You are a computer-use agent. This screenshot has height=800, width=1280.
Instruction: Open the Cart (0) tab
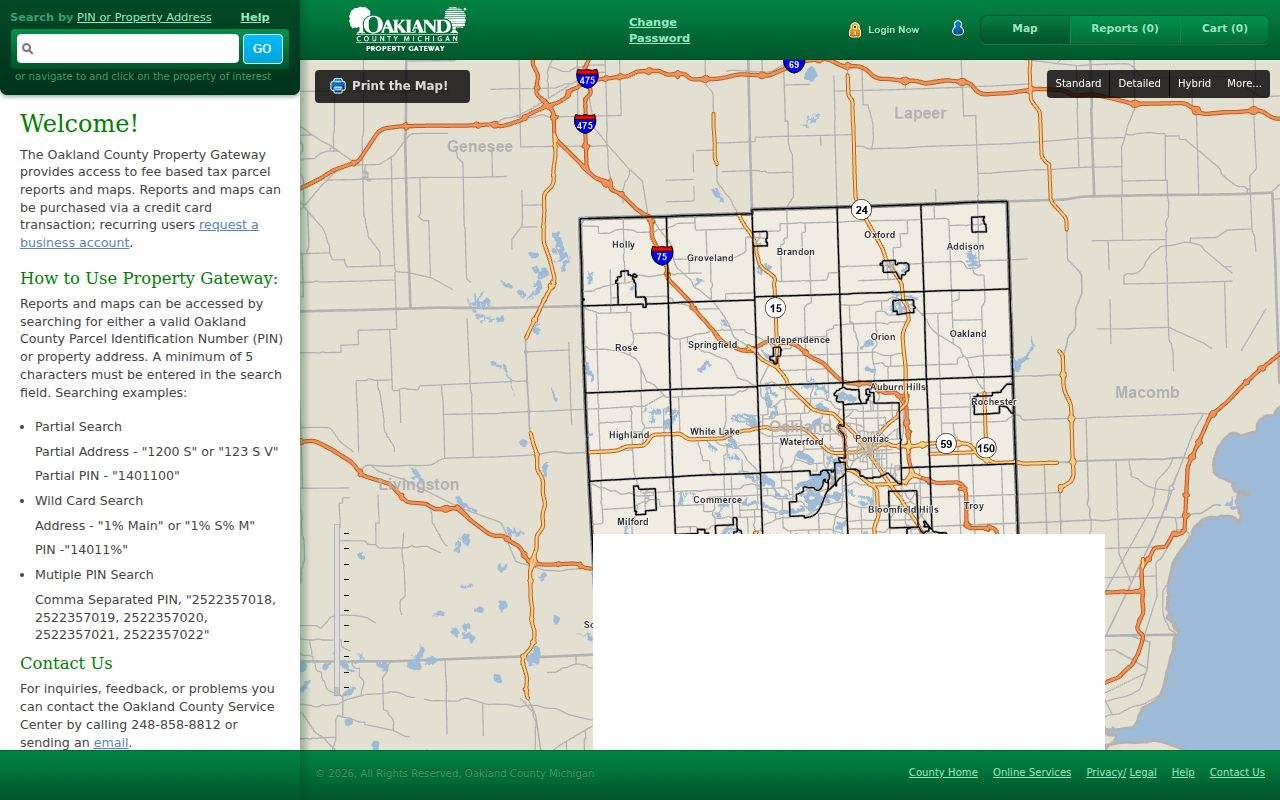click(1225, 29)
